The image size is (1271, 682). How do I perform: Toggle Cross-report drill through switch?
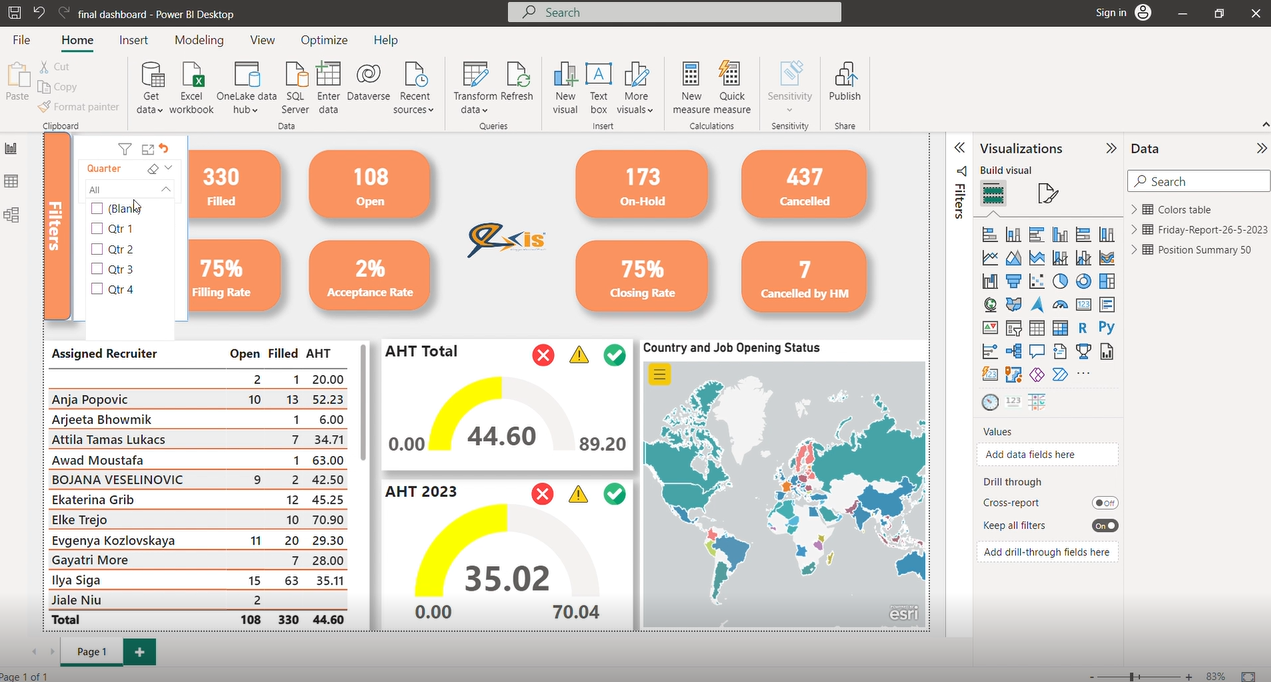click(x=1105, y=503)
